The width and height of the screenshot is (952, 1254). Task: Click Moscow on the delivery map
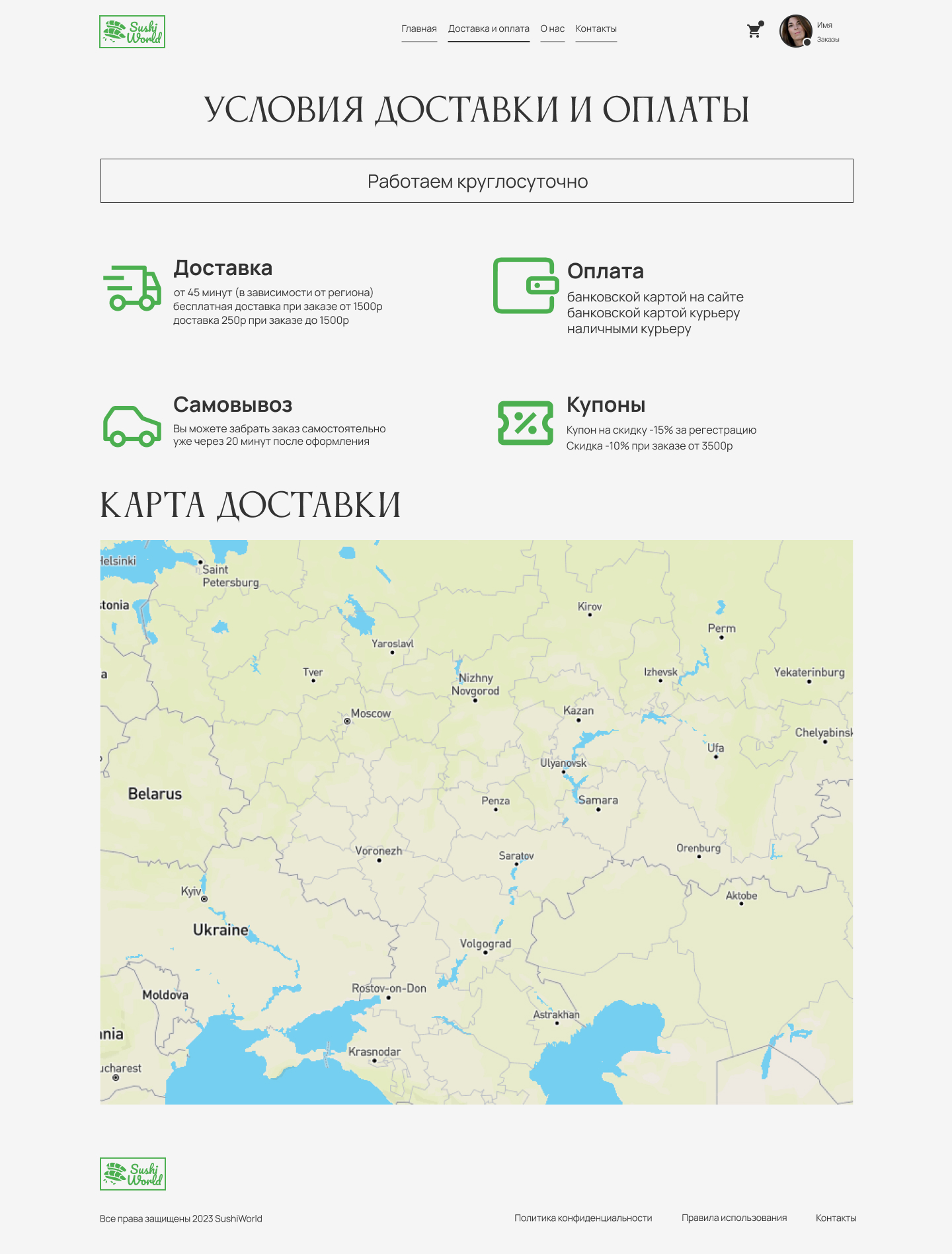pos(370,714)
